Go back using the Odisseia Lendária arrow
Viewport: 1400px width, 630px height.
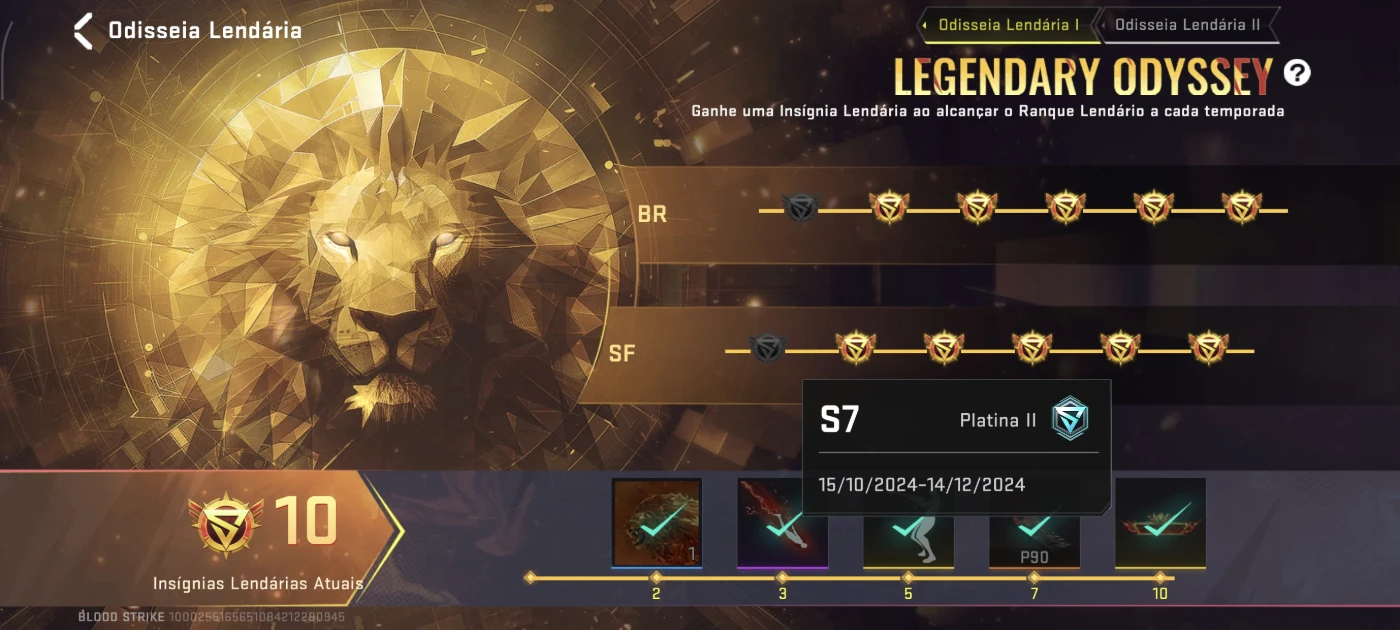point(84,30)
